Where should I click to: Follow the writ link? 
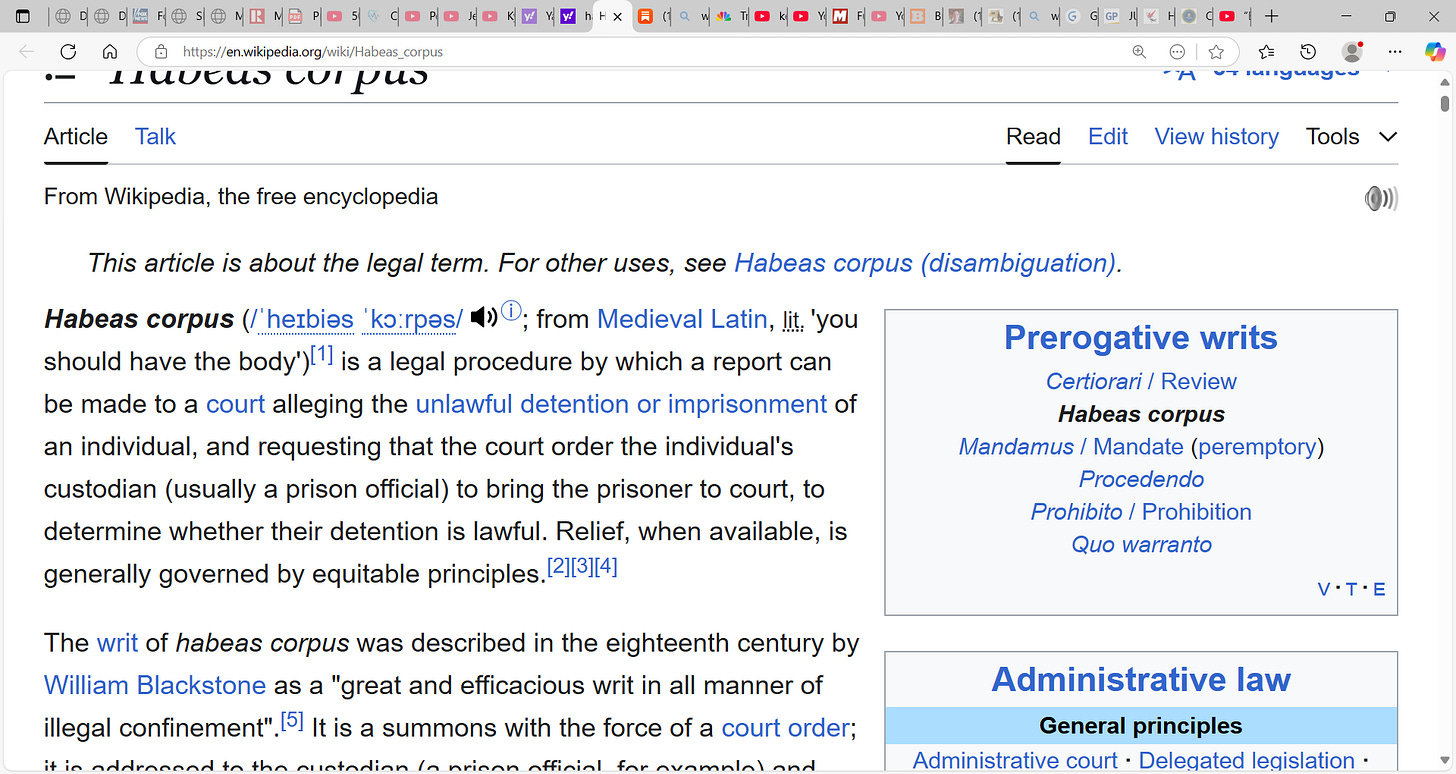click(117, 642)
